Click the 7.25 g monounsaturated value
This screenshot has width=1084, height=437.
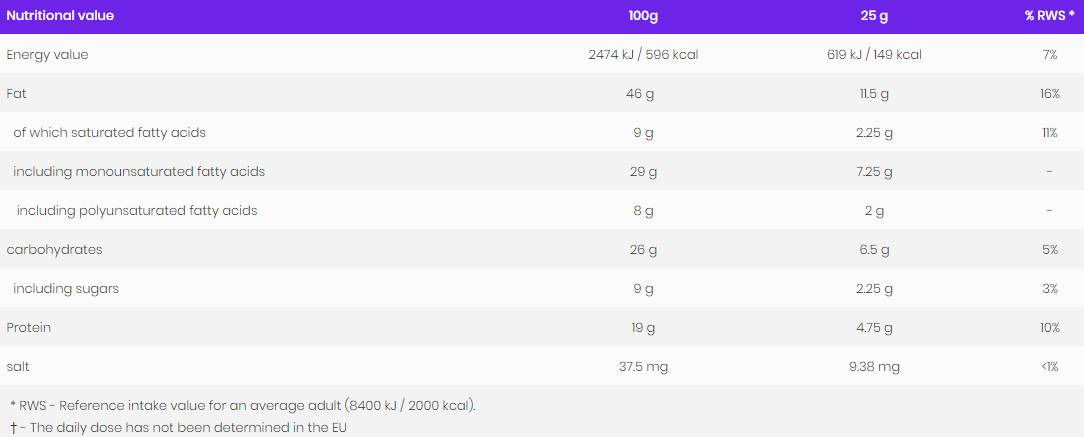867,172
